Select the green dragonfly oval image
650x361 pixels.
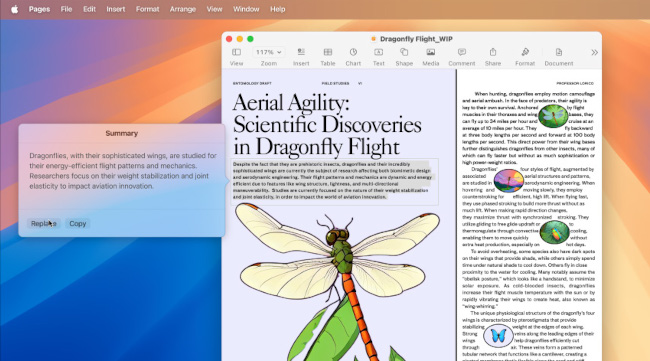tap(553, 116)
